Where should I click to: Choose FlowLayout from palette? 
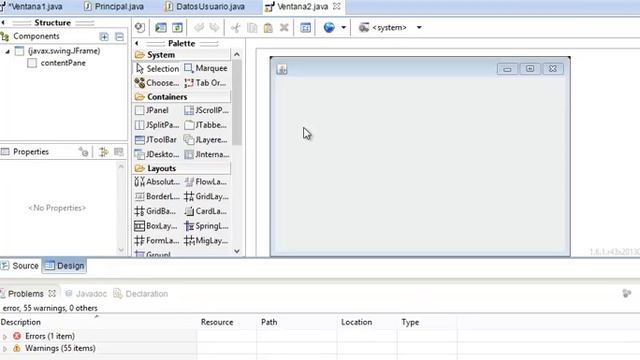(206, 182)
